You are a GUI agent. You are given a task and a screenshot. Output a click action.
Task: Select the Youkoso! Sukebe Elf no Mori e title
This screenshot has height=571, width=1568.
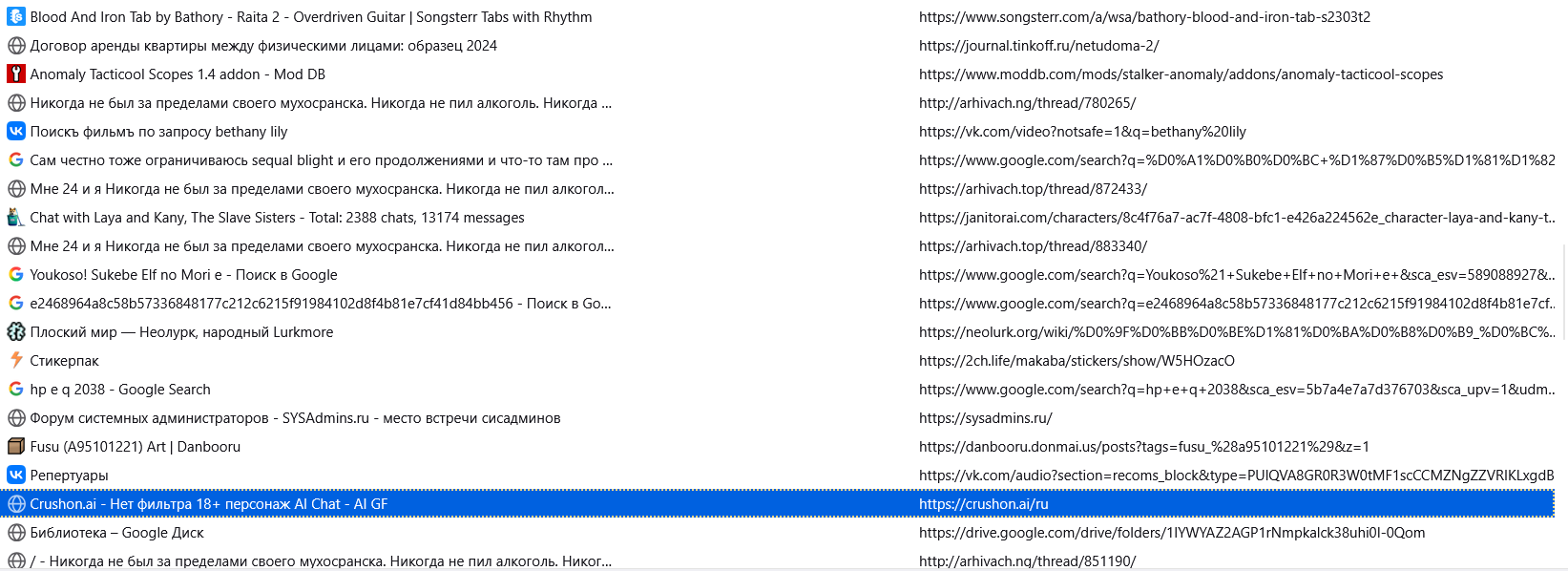pyautogui.click(x=183, y=275)
